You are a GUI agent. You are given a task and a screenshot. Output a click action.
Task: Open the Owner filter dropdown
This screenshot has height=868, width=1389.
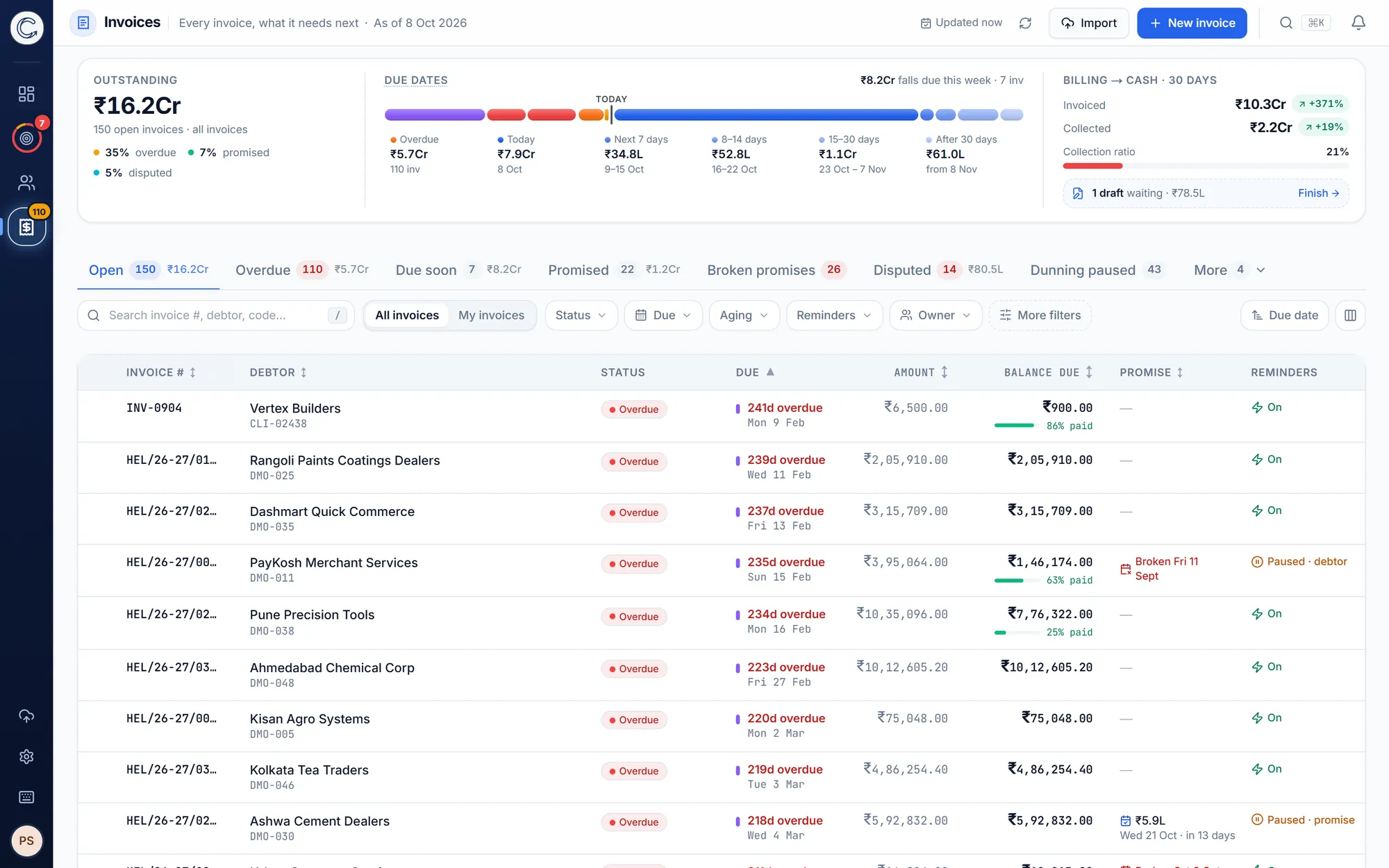click(x=935, y=315)
